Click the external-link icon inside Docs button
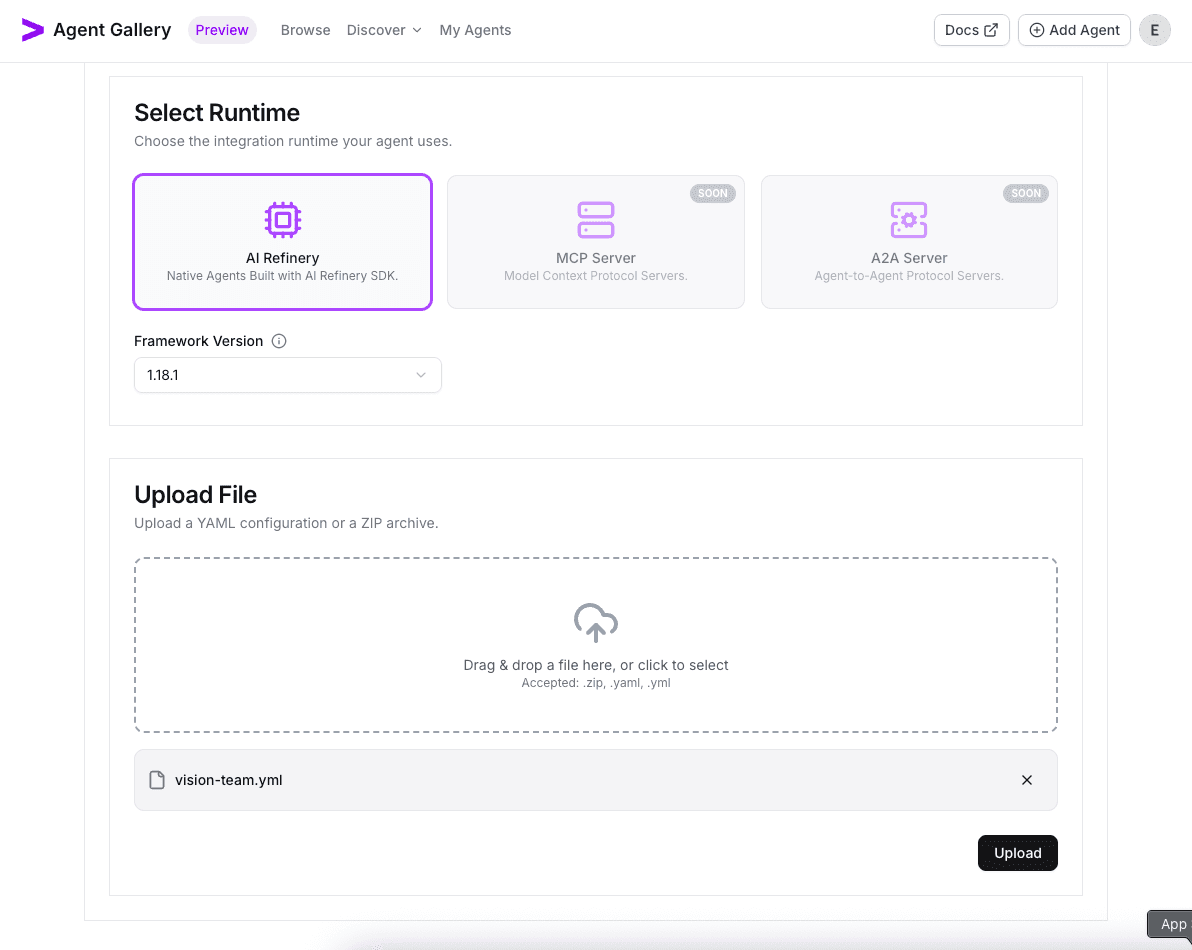 click(989, 30)
